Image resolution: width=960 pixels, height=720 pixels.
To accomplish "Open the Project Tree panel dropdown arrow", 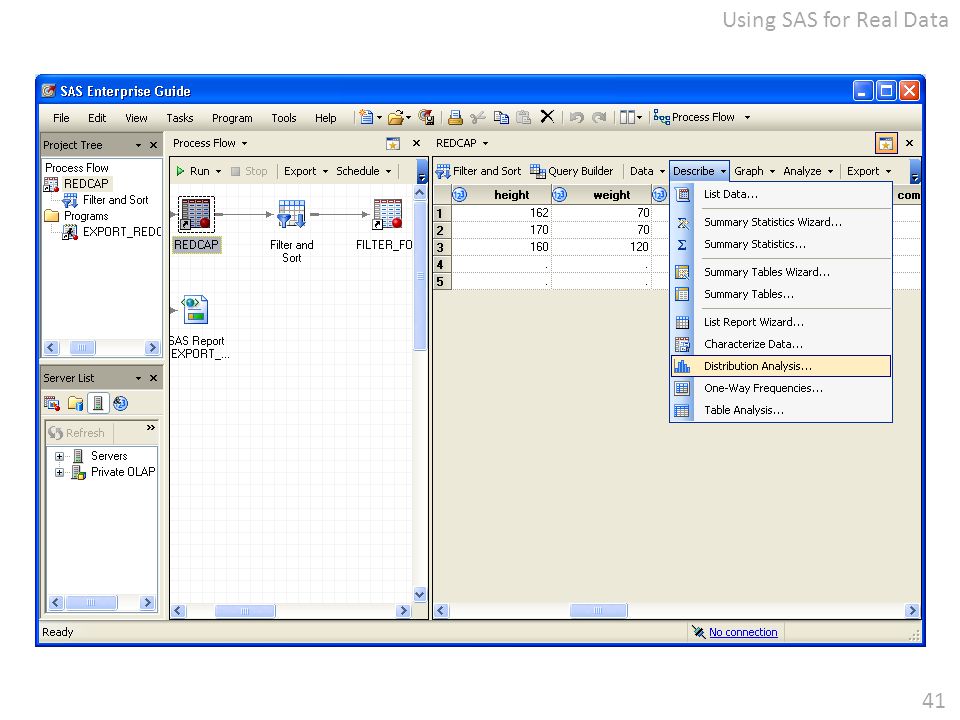I will point(138,145).
